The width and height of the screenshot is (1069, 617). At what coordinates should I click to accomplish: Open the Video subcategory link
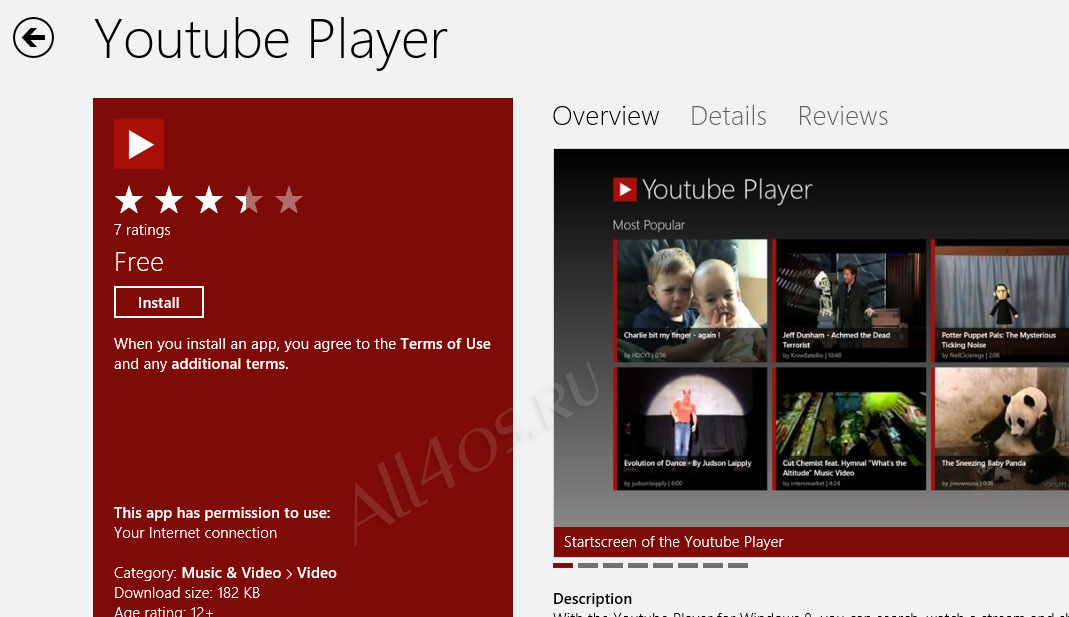[316, 573]
